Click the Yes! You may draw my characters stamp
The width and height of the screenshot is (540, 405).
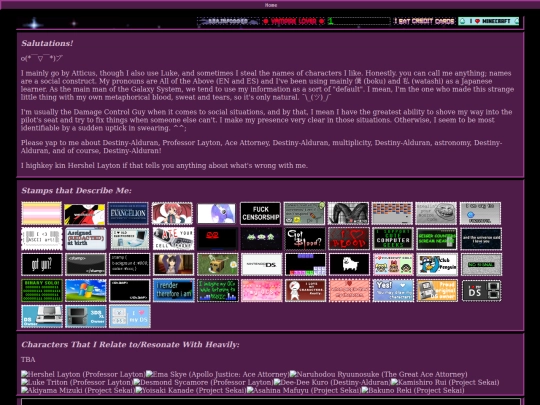tap(393, 291)
